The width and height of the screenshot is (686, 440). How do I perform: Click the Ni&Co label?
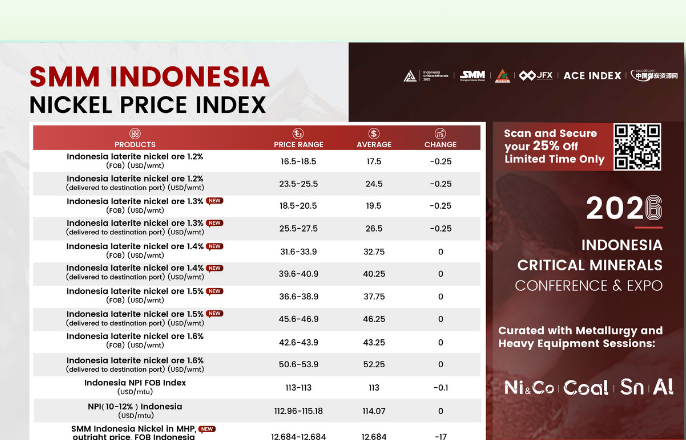[529, 388]
